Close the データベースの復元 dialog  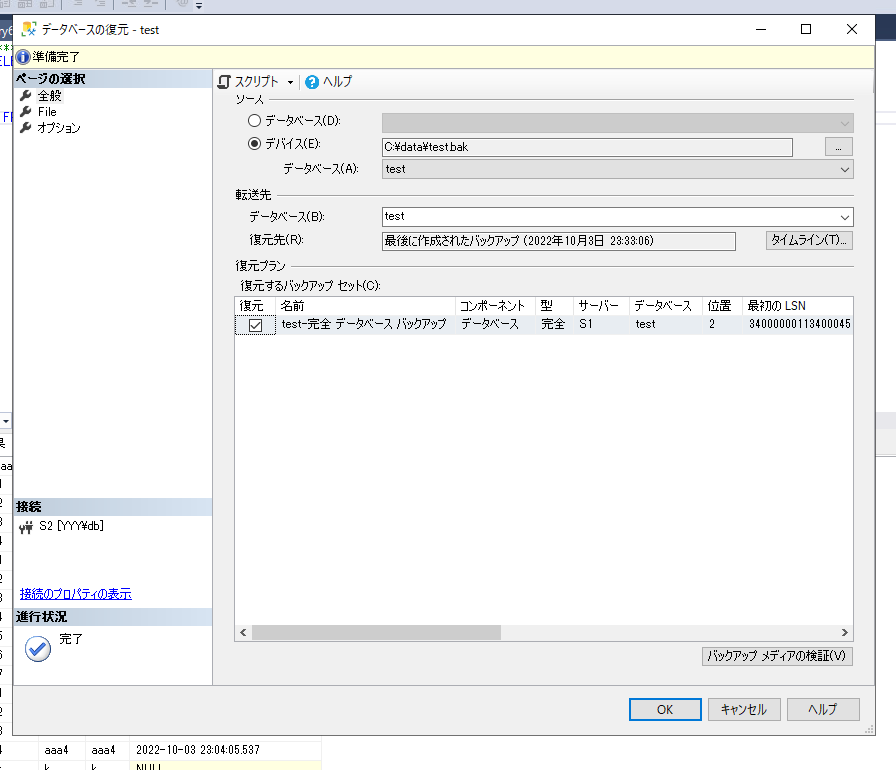[x=851, y=29]
